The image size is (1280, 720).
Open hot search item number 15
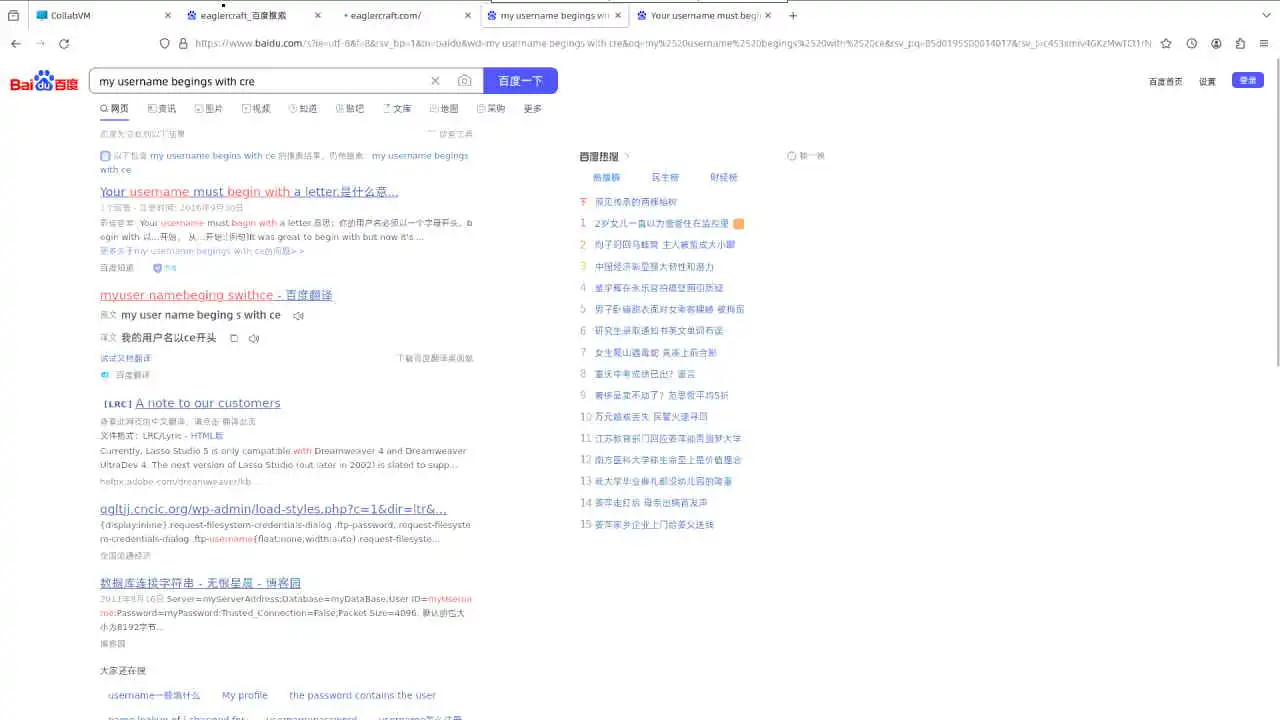click(x=654, y=524)
